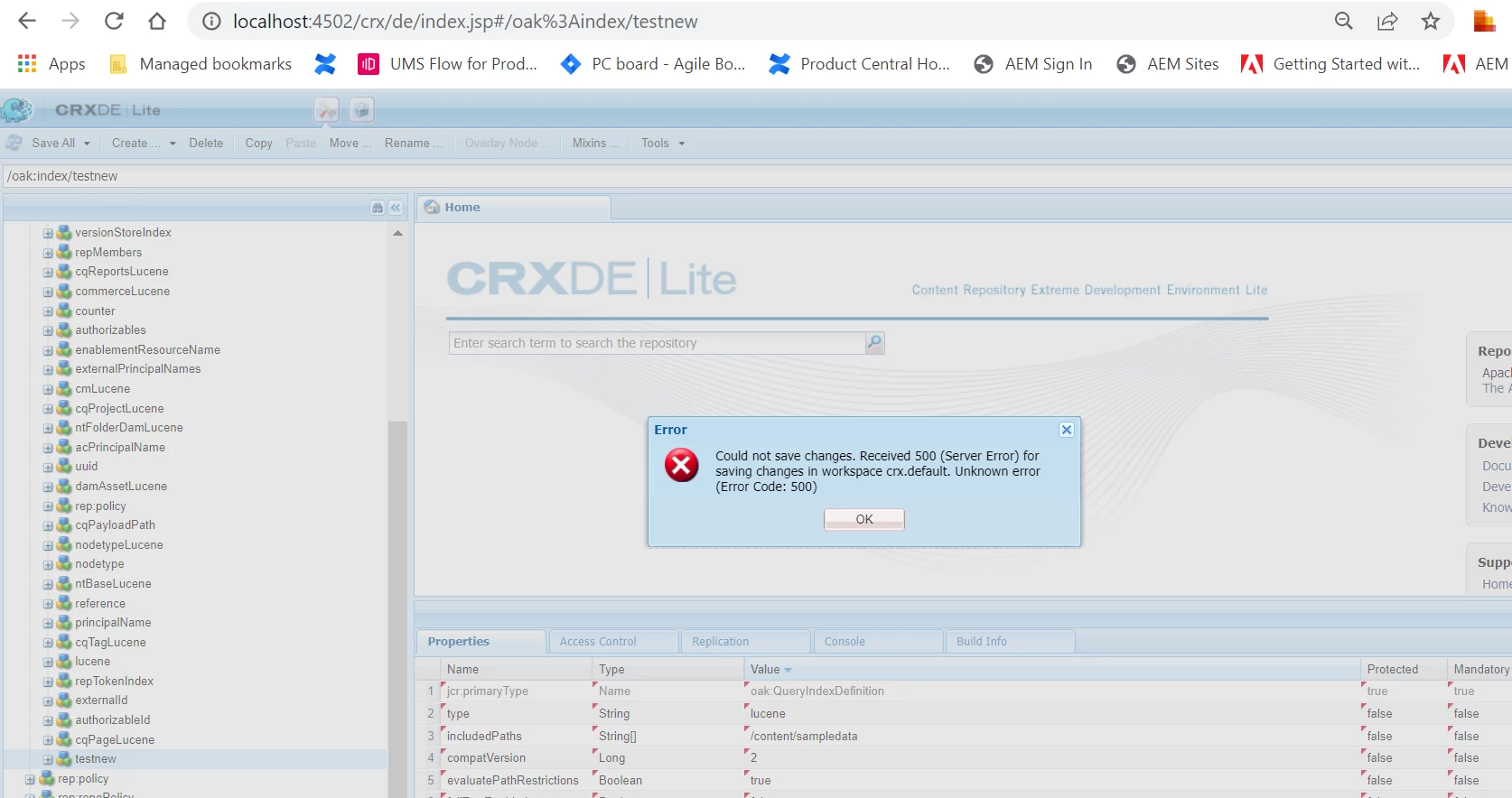Click the repository search magnifier icon
This screenshot has height=798, width=1512.
coord(874,343)
